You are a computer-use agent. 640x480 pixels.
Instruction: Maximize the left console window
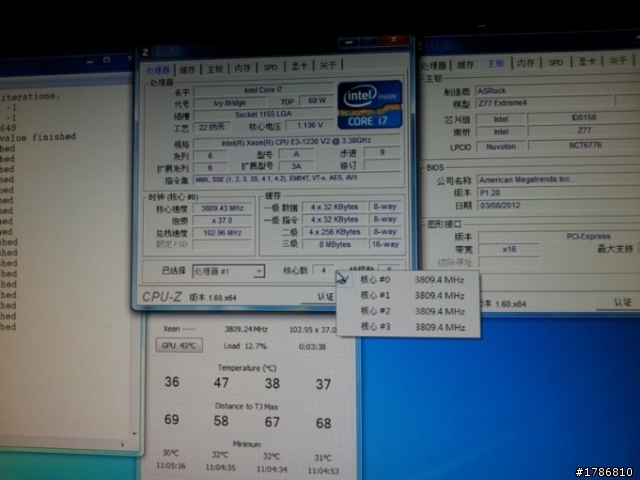[x=107, y=60]
